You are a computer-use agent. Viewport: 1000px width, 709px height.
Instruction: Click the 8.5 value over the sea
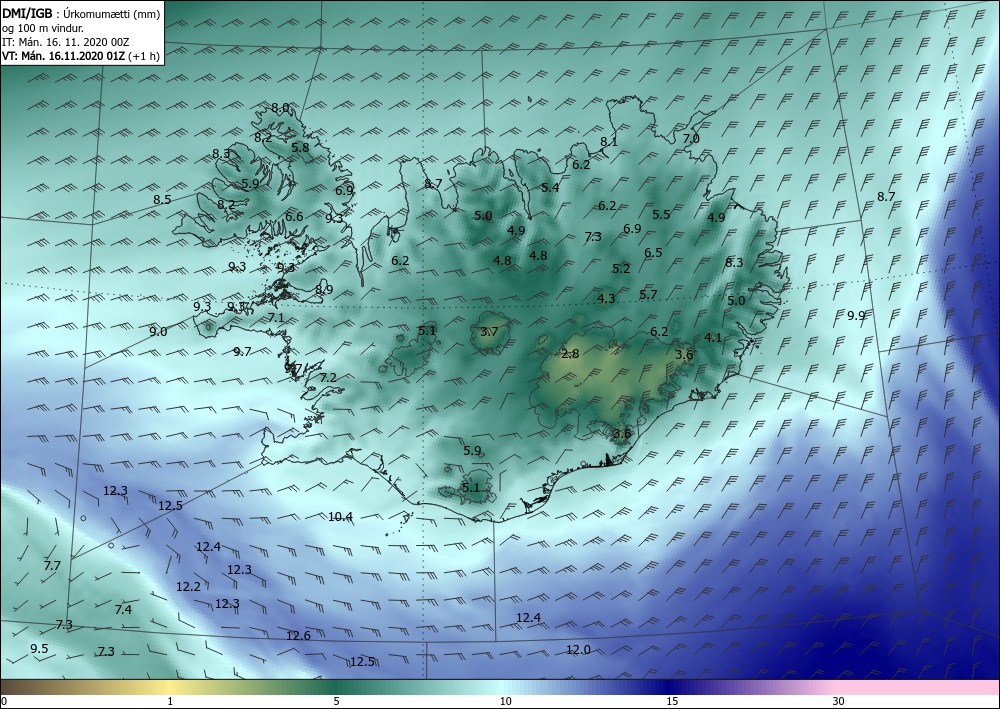pyautogui.click(x=162, y=200)
